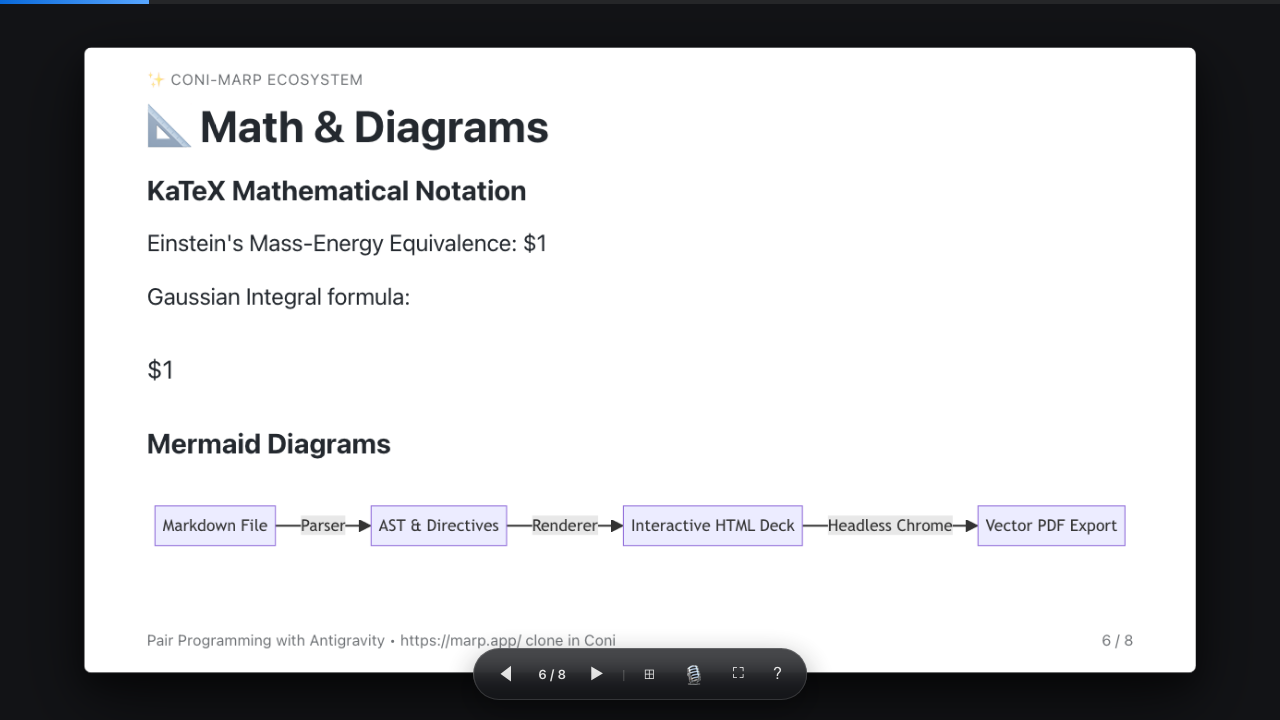Open presenter view microphone icon
Screen dimensions: 1280x720
click(694, 674)
